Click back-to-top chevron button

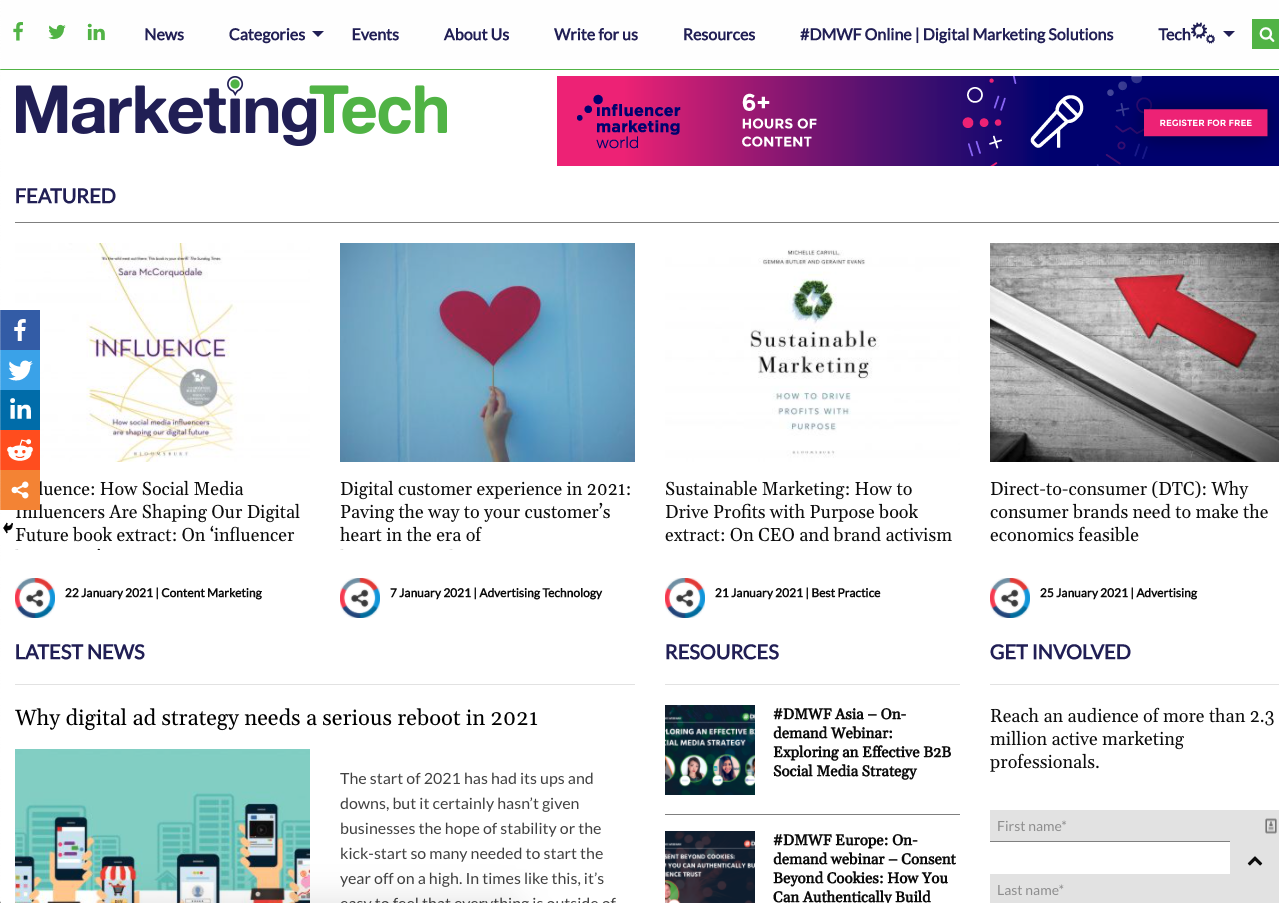(x=1255, y=861)
